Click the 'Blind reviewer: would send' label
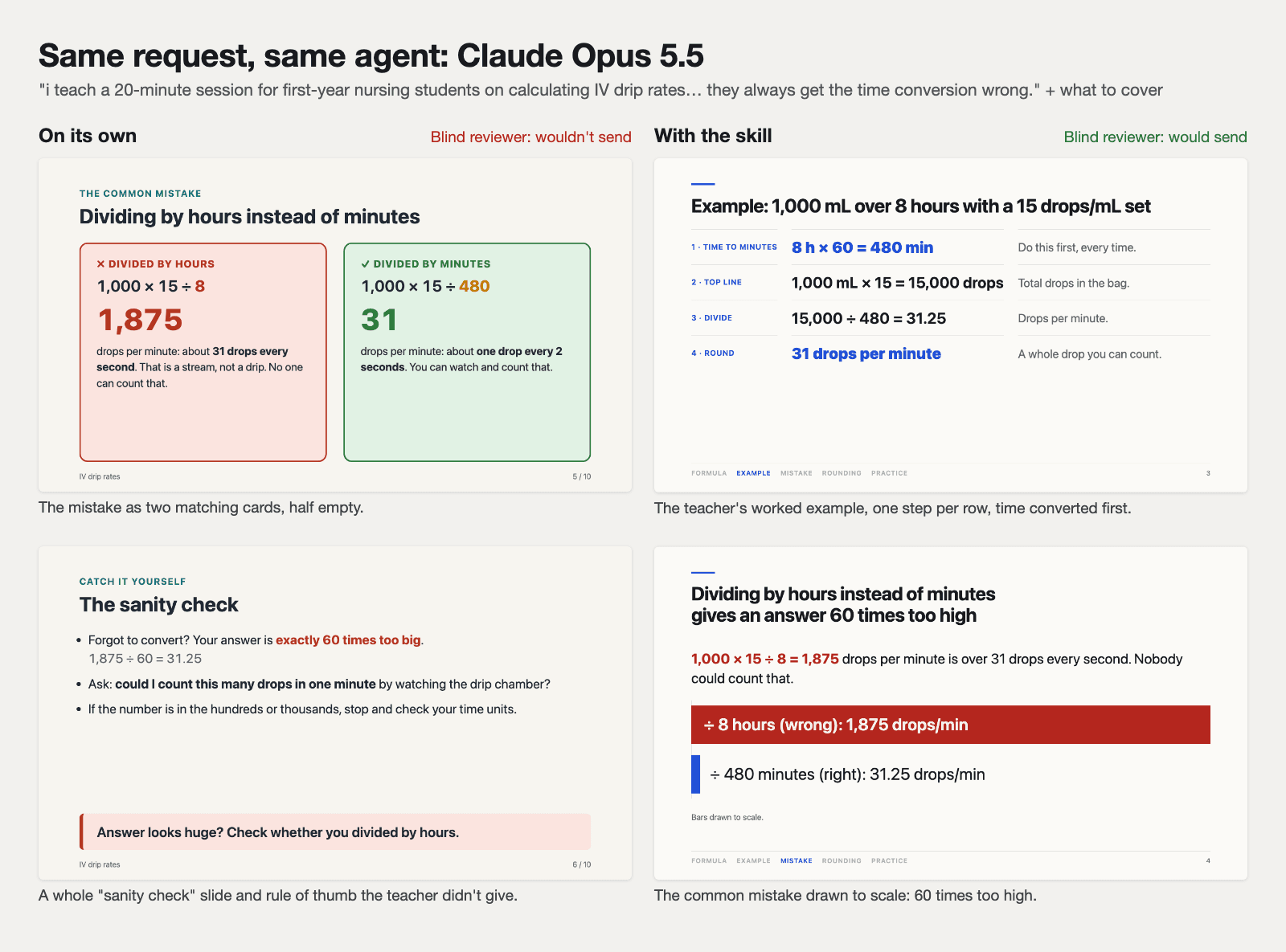1286x952 pixels. [1155, 137]
